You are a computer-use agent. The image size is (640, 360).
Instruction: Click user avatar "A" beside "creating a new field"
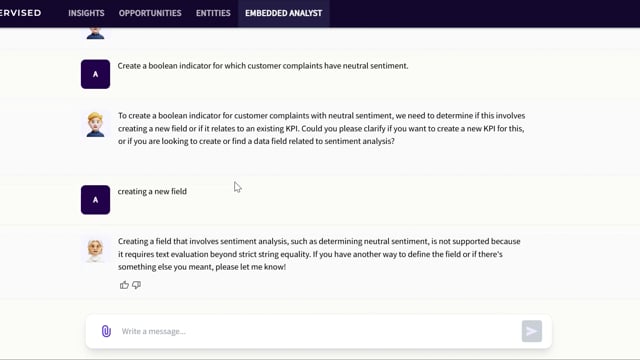95,200
